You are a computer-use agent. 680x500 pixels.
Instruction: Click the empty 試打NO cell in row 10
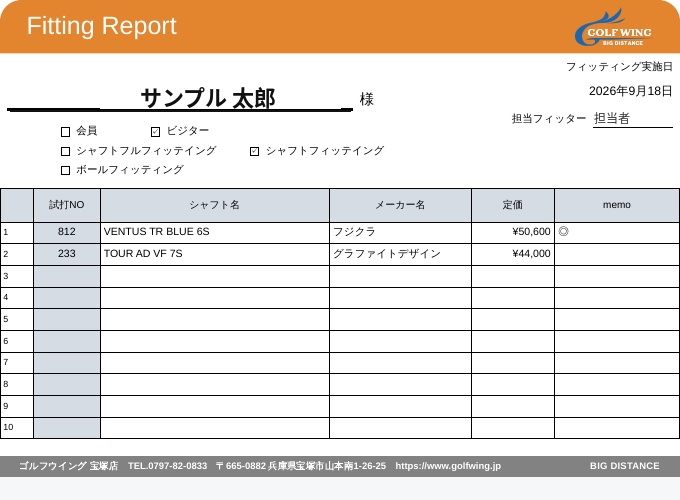click(x=67, y=428)
